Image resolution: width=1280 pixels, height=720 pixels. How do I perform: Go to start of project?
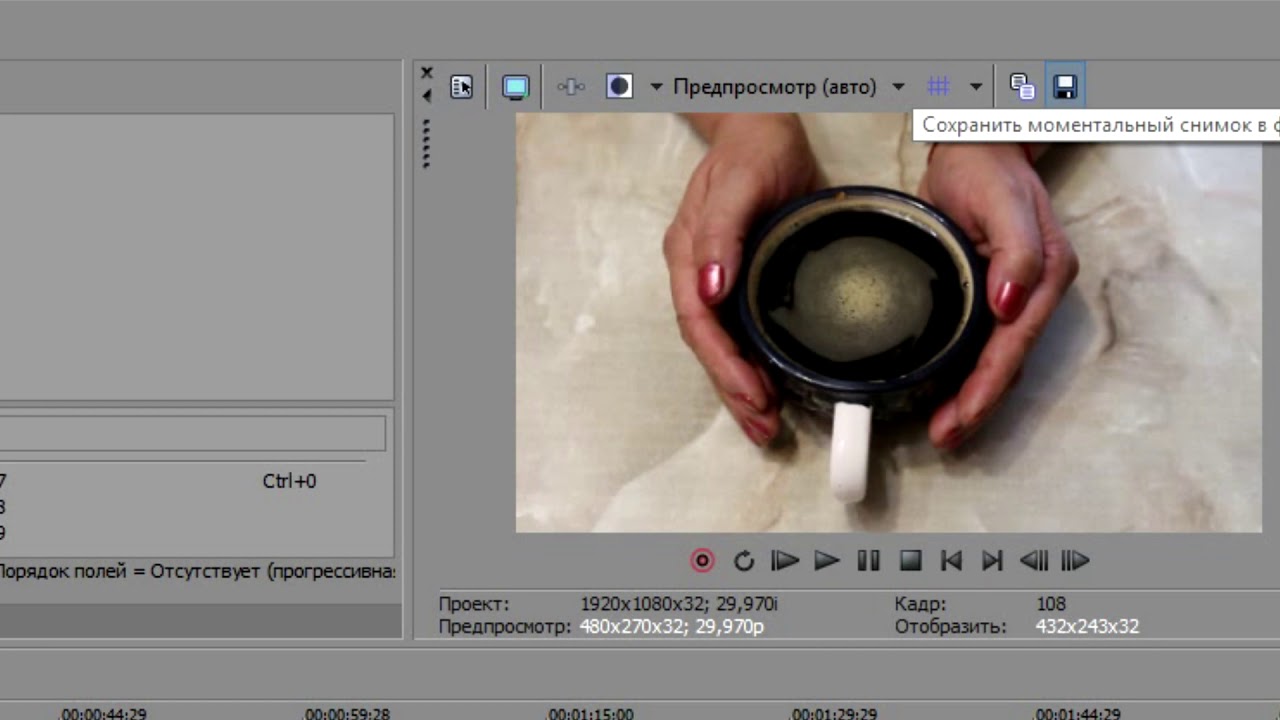[951, 561]
